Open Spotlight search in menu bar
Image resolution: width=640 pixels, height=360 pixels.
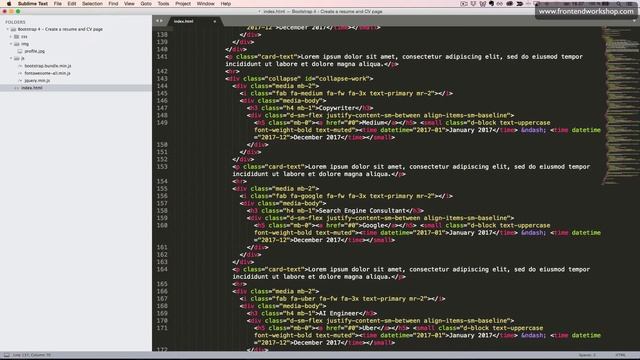619,4
